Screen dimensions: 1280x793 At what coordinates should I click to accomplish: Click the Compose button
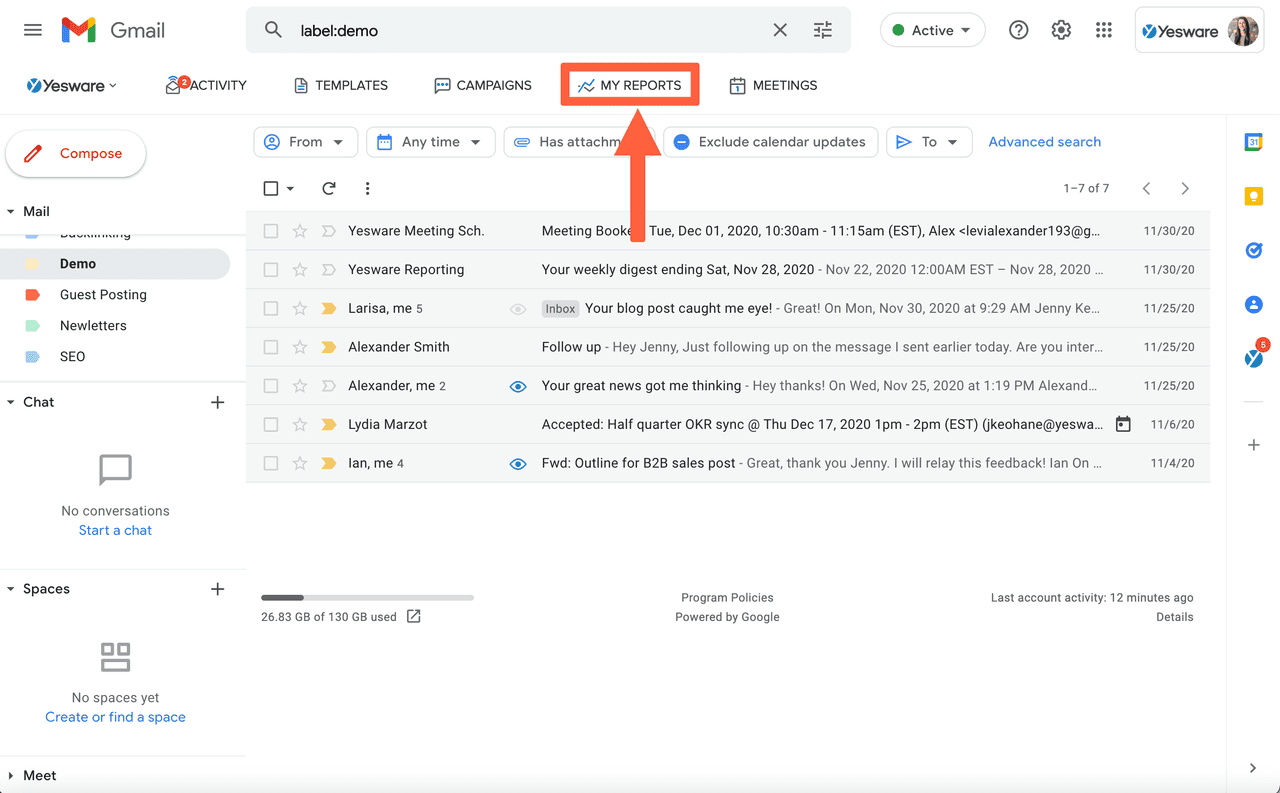click(75, 154)
